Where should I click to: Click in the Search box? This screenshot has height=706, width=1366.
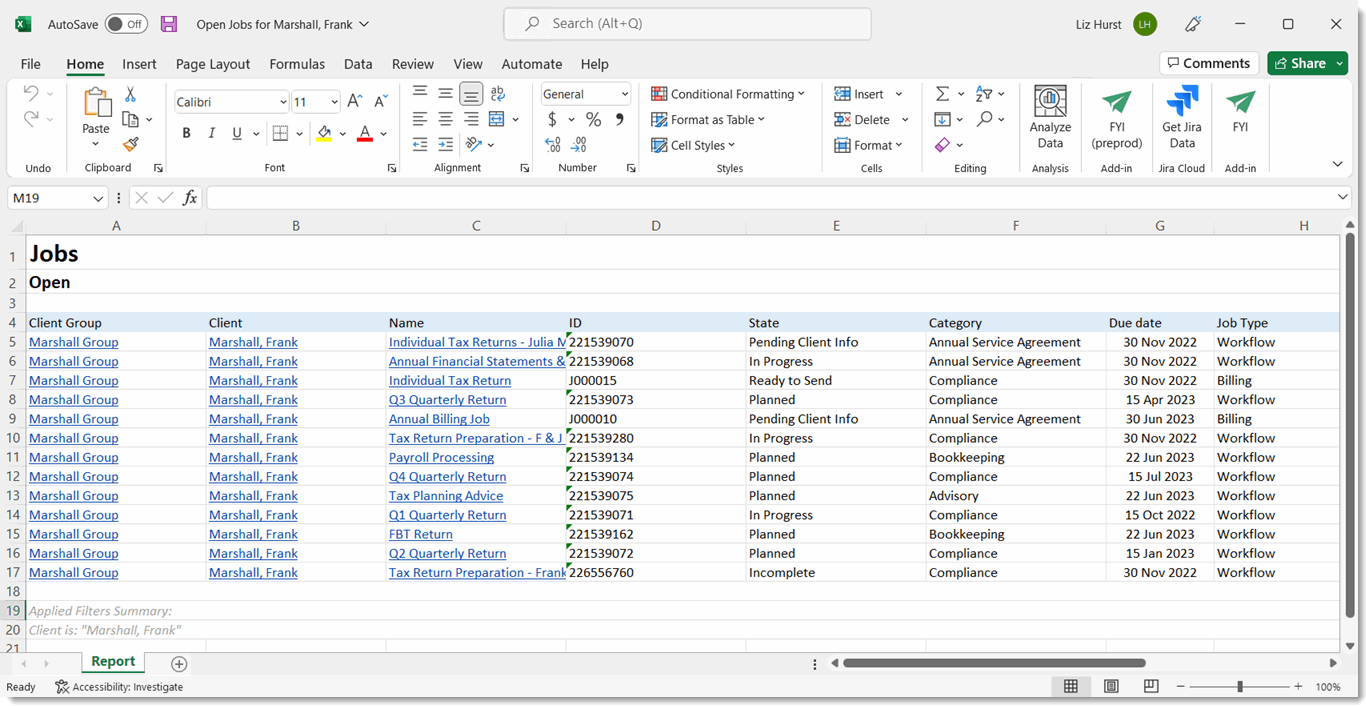pyautogui.click(x=687, y=24)
